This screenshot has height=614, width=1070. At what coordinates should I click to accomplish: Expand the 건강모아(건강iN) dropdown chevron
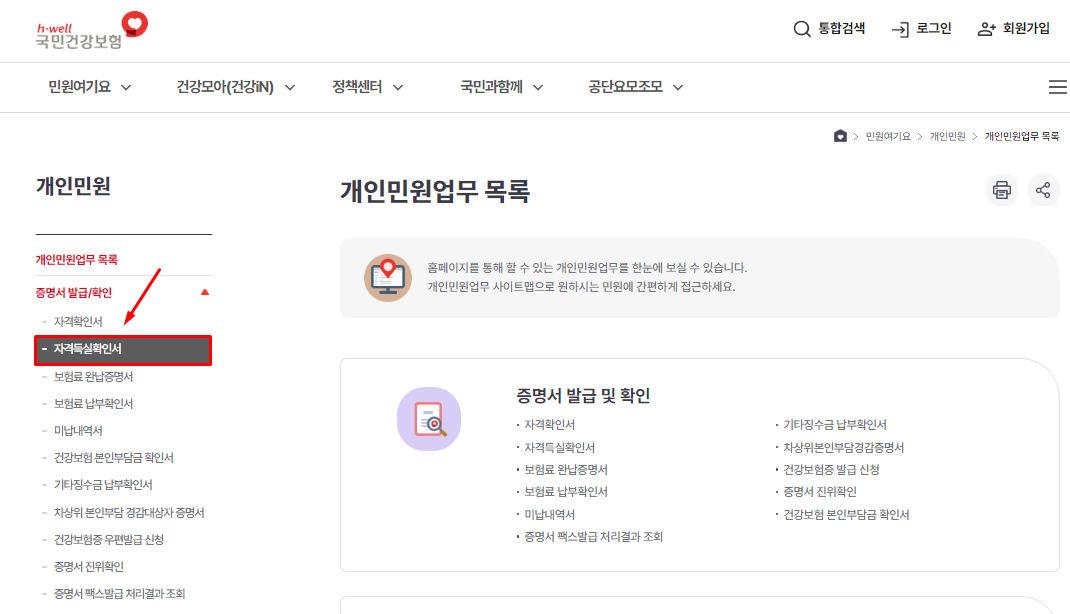tap(289, 87)
